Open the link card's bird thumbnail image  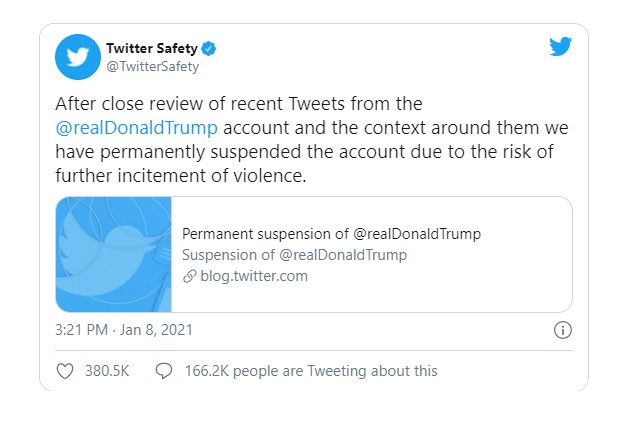[x=114, y=254]
